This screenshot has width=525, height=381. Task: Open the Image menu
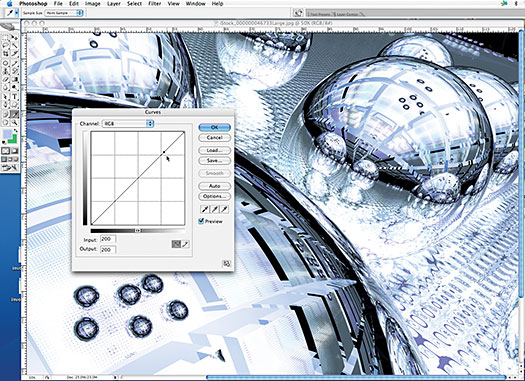pos(93,4)
